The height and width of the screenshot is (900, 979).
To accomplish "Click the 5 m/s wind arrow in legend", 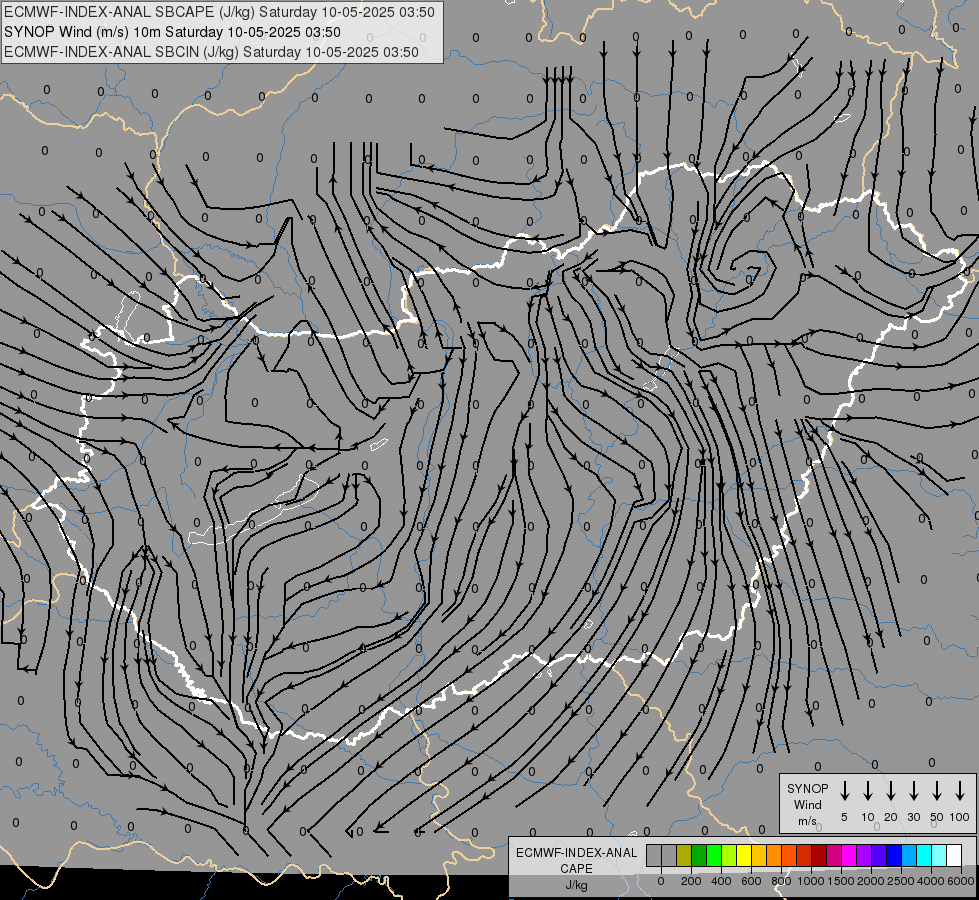I will [x=844, y=791].
